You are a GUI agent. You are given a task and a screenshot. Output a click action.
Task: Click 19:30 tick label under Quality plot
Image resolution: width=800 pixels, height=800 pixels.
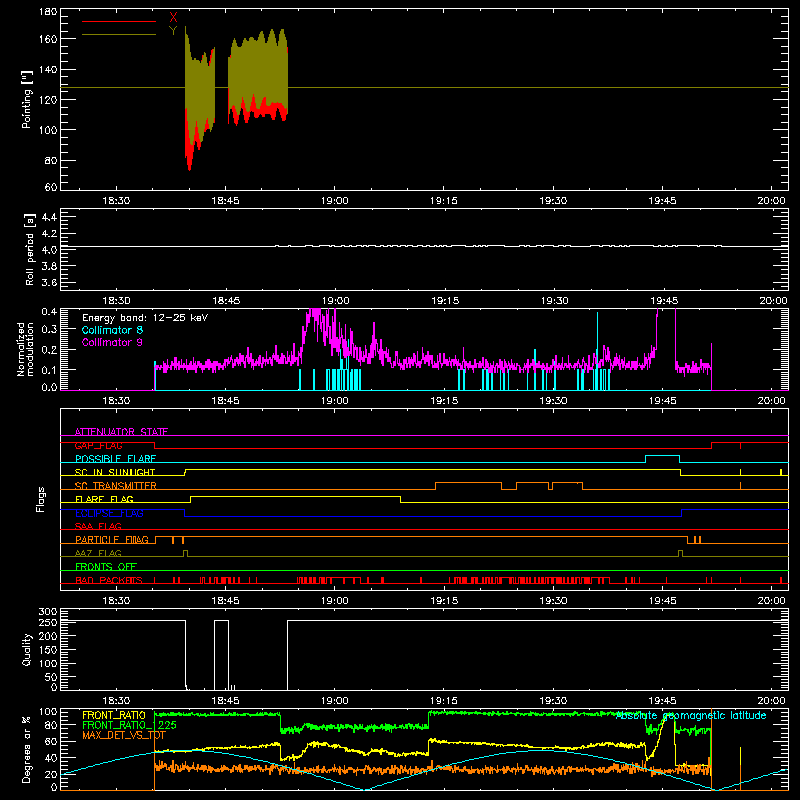(553, 701)
